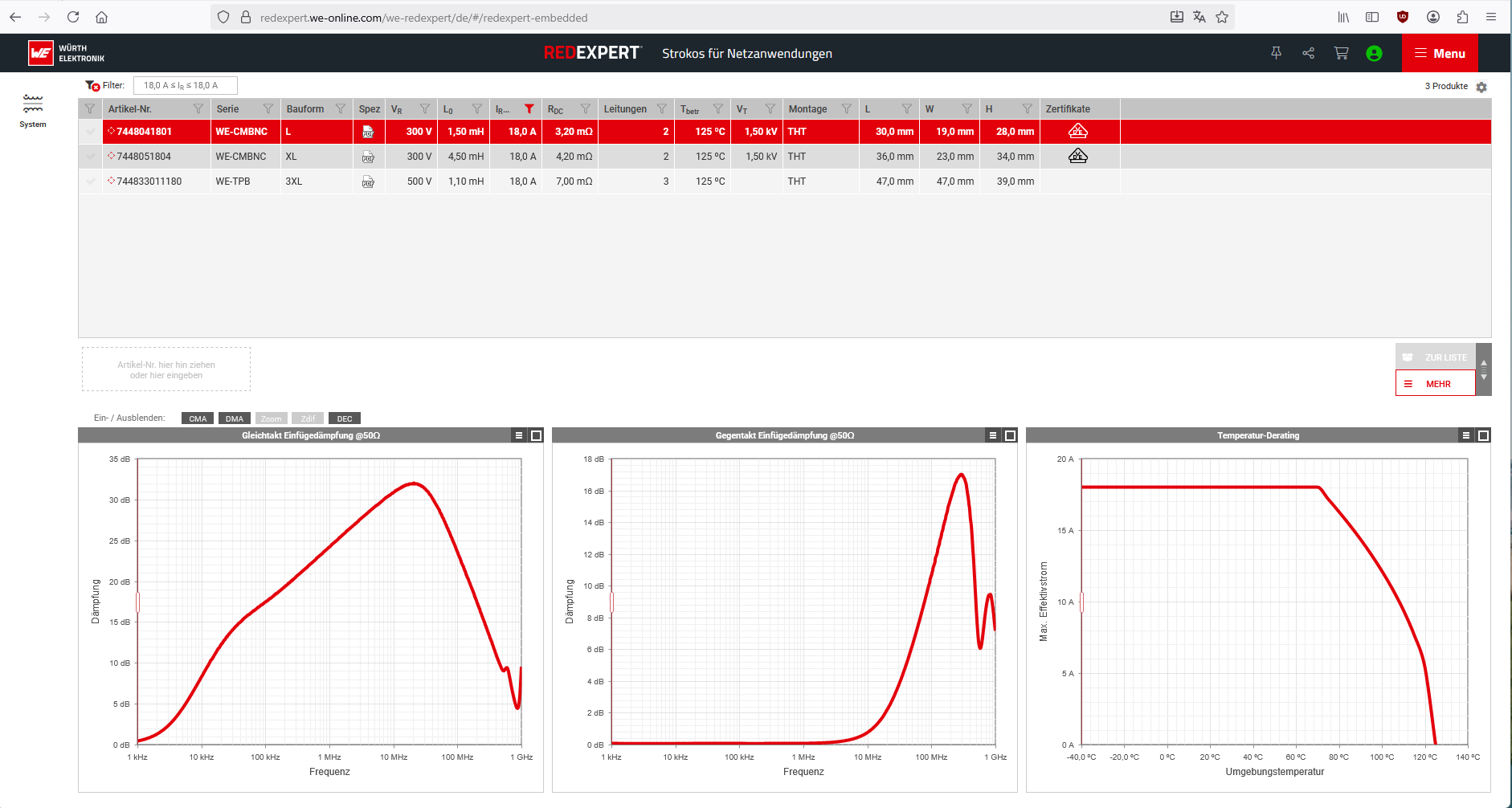Click the article number drop input box
Screen dimensions: 1512x808
166,369
